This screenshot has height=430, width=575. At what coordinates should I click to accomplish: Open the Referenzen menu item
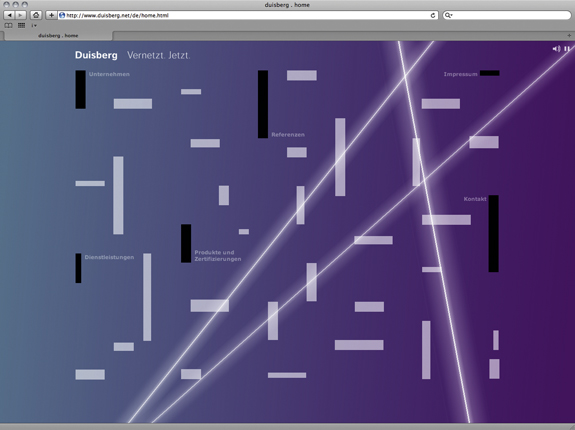pyautogui.click(x=288, y=135)
